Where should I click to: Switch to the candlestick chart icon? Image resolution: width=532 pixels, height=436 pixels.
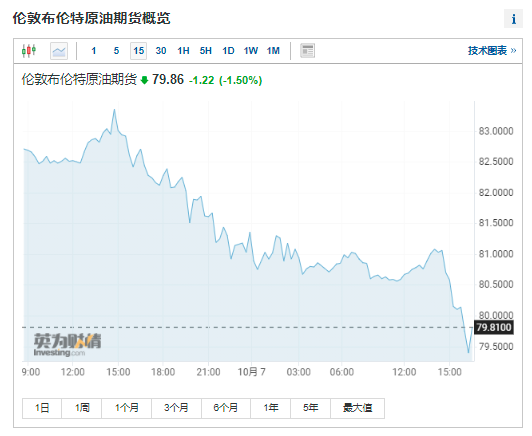[x=29, y=51]
